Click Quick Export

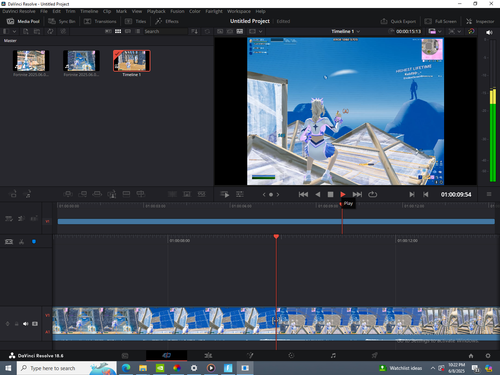point(398,21)
